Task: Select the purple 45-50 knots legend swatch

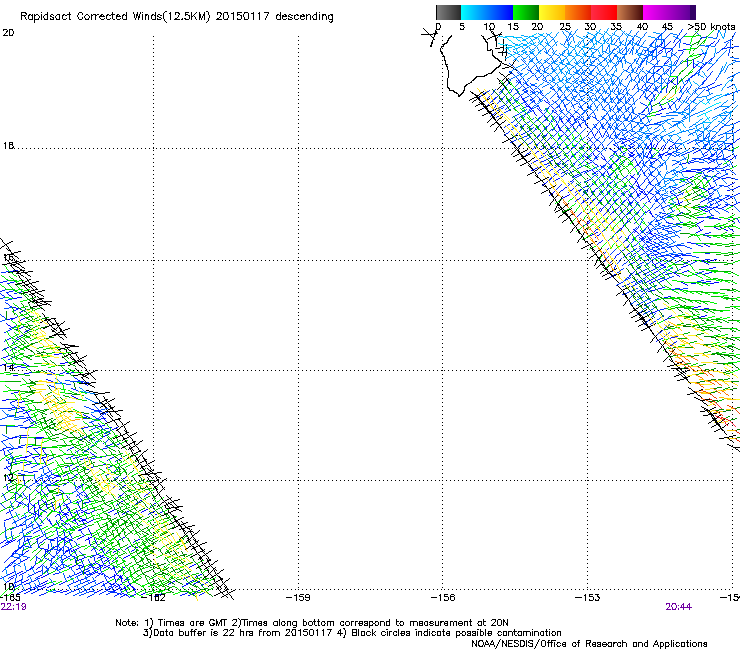Action: coord(682,12)
